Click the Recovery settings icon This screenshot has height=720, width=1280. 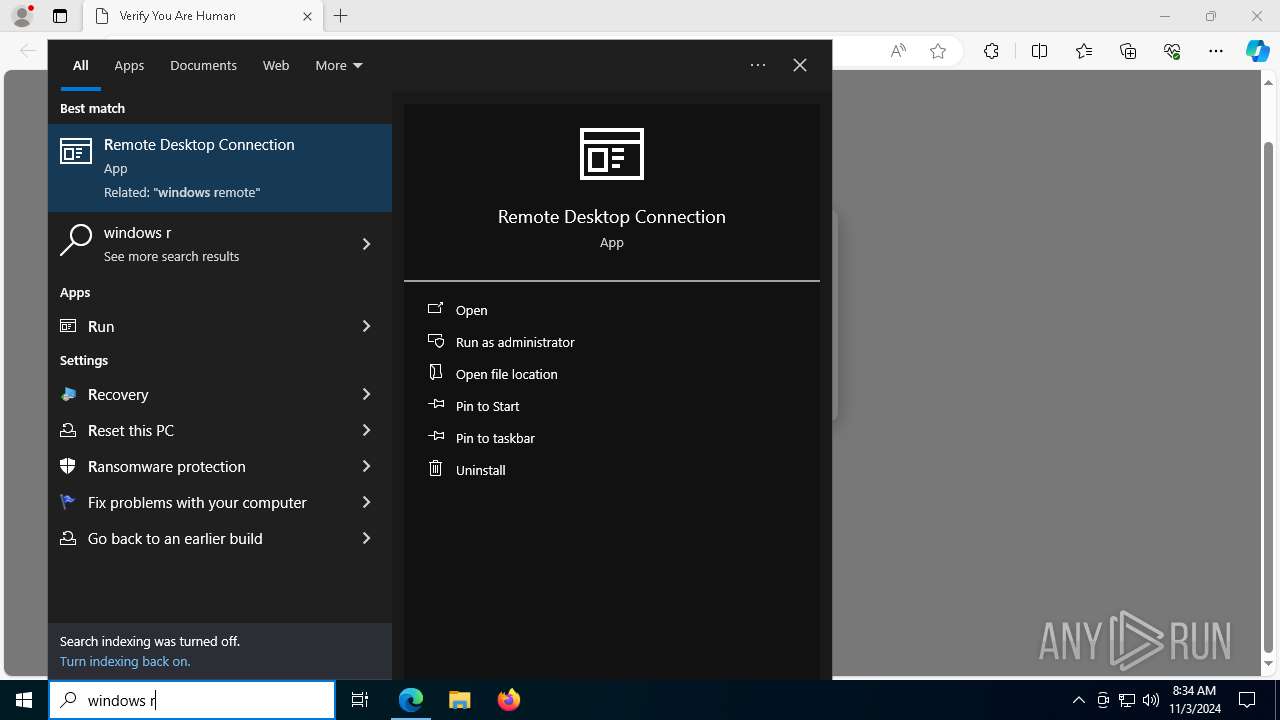pyautogui.click(x=68, y=394)
